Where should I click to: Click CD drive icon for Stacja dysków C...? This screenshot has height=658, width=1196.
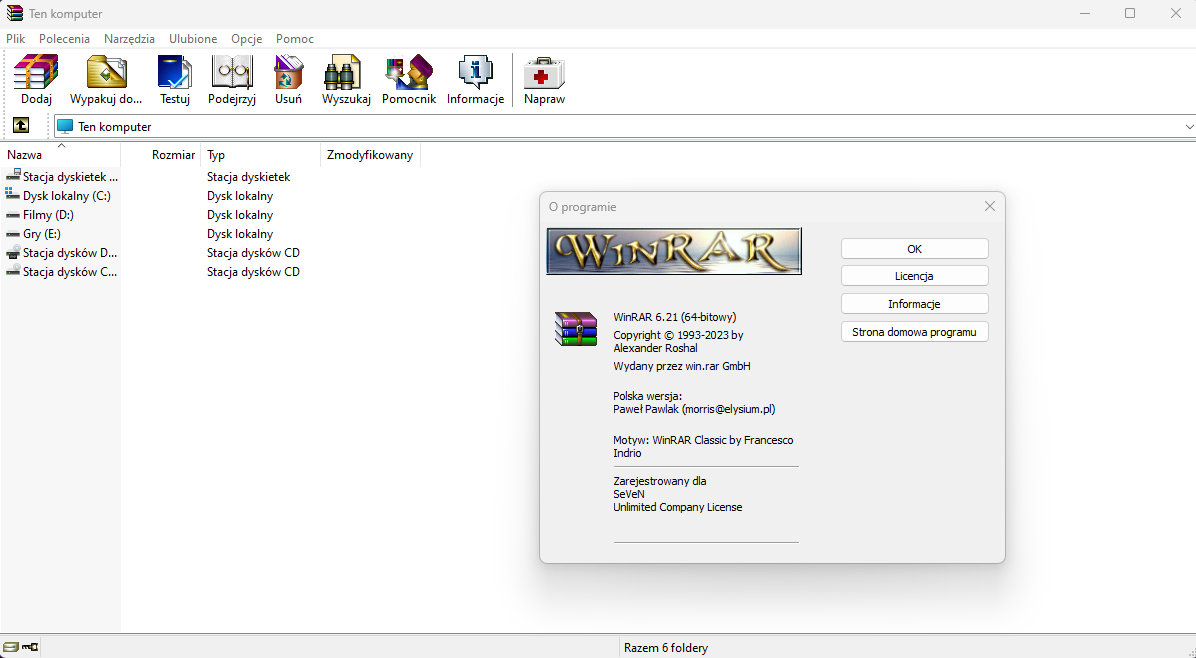(12, 271)
